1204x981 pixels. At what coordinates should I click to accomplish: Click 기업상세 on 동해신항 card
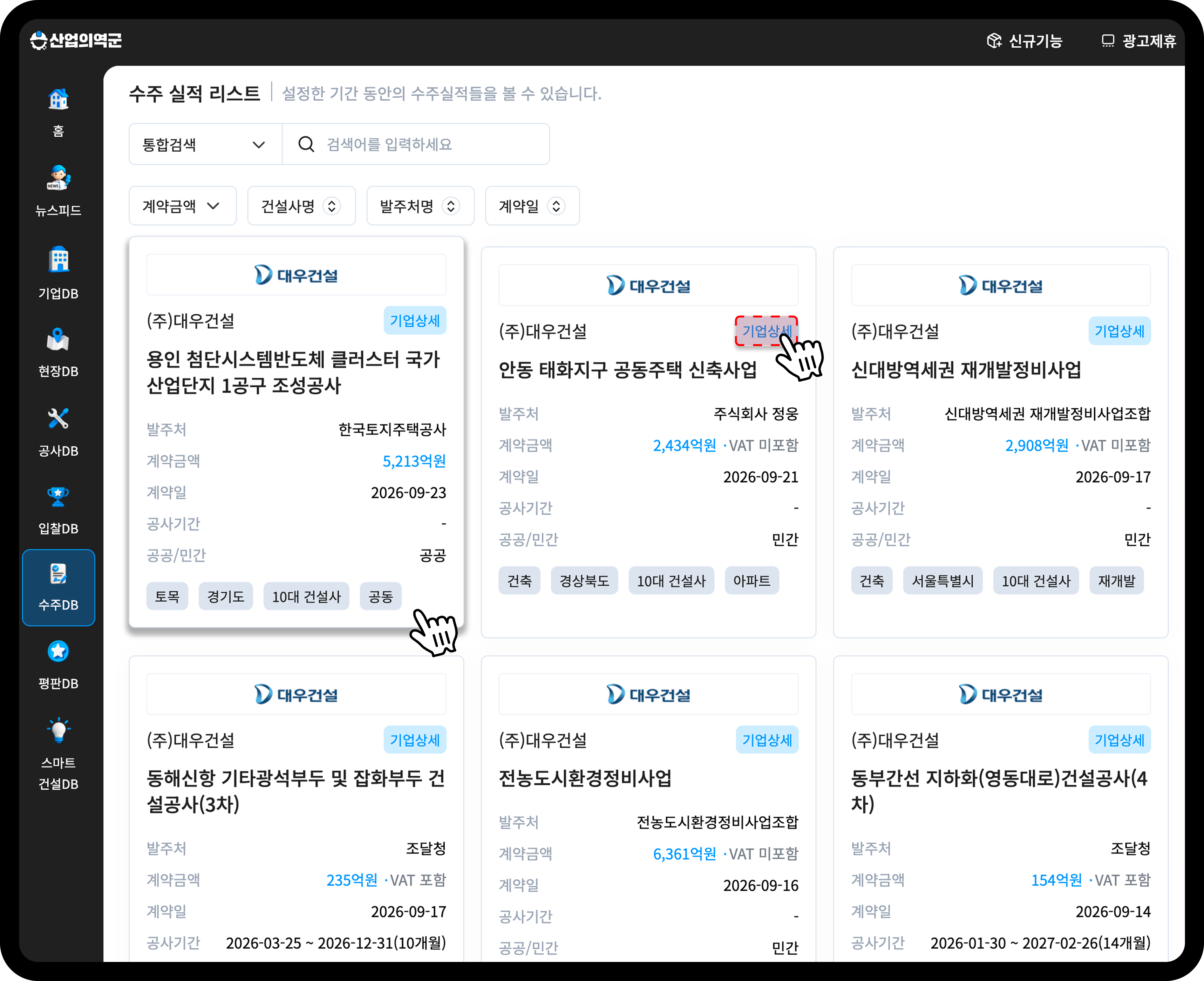click(415, 740)
